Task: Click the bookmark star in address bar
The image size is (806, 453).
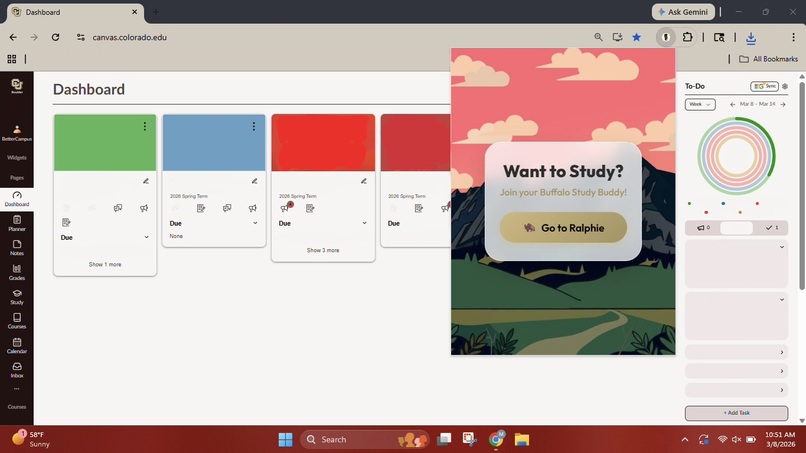Action: [636, 37]
